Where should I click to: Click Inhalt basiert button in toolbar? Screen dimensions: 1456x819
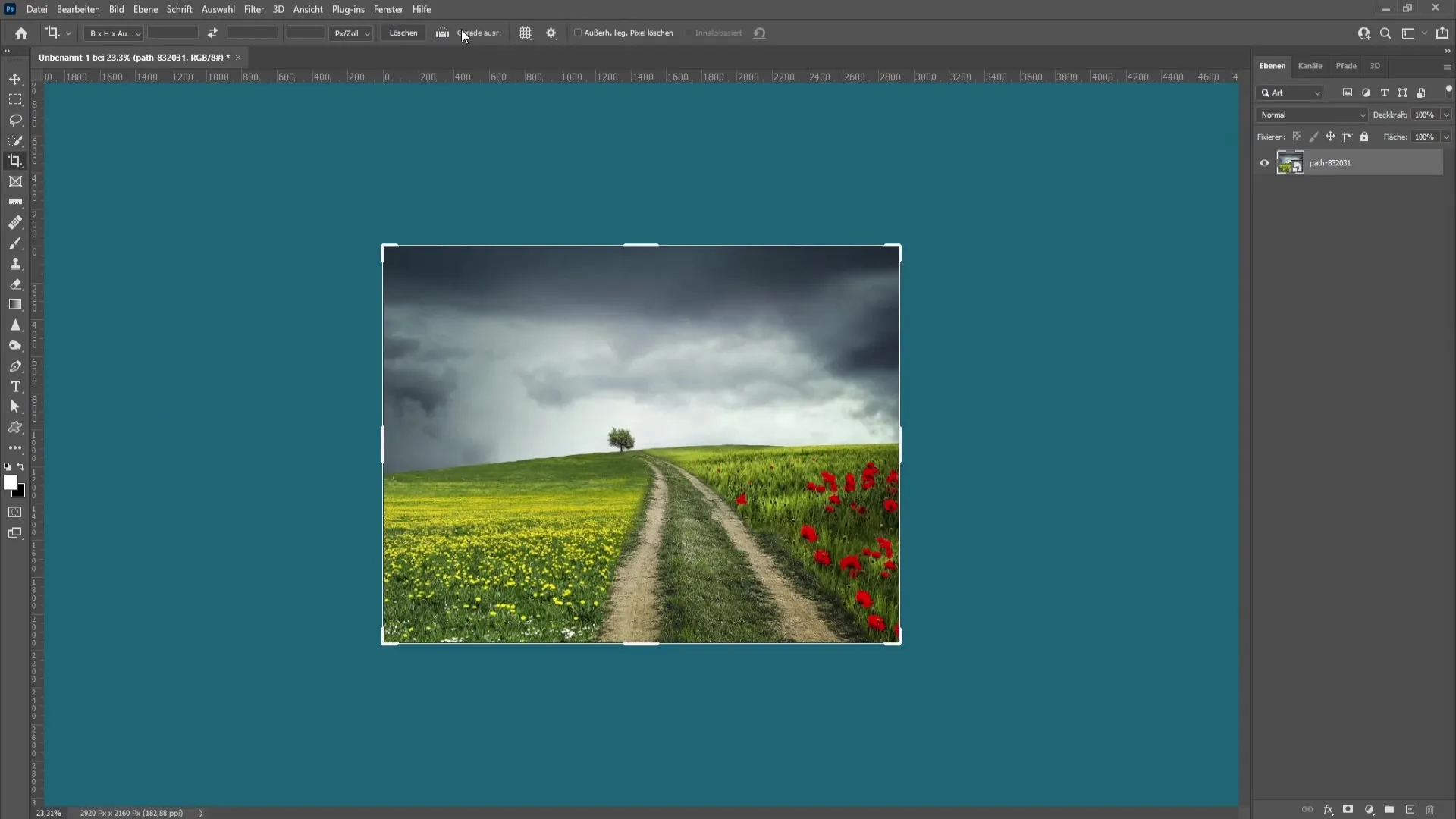tap(718, 33)
